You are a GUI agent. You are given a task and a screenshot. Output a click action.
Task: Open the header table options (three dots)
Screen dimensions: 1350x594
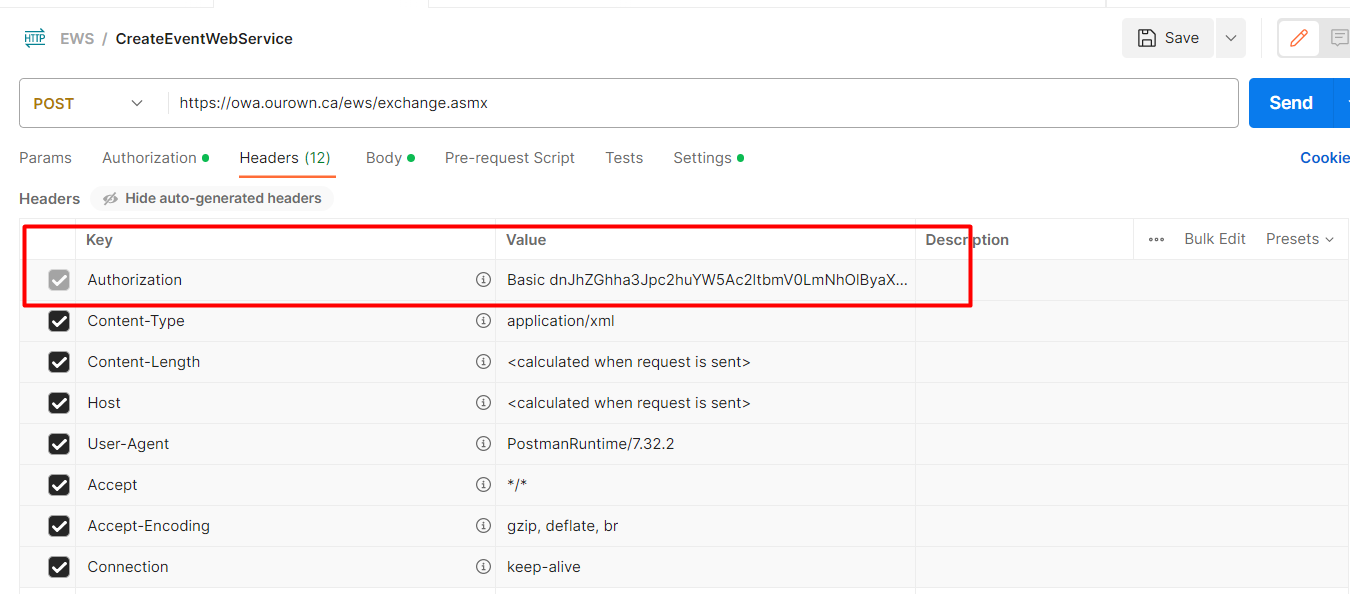click(1156, 239)
